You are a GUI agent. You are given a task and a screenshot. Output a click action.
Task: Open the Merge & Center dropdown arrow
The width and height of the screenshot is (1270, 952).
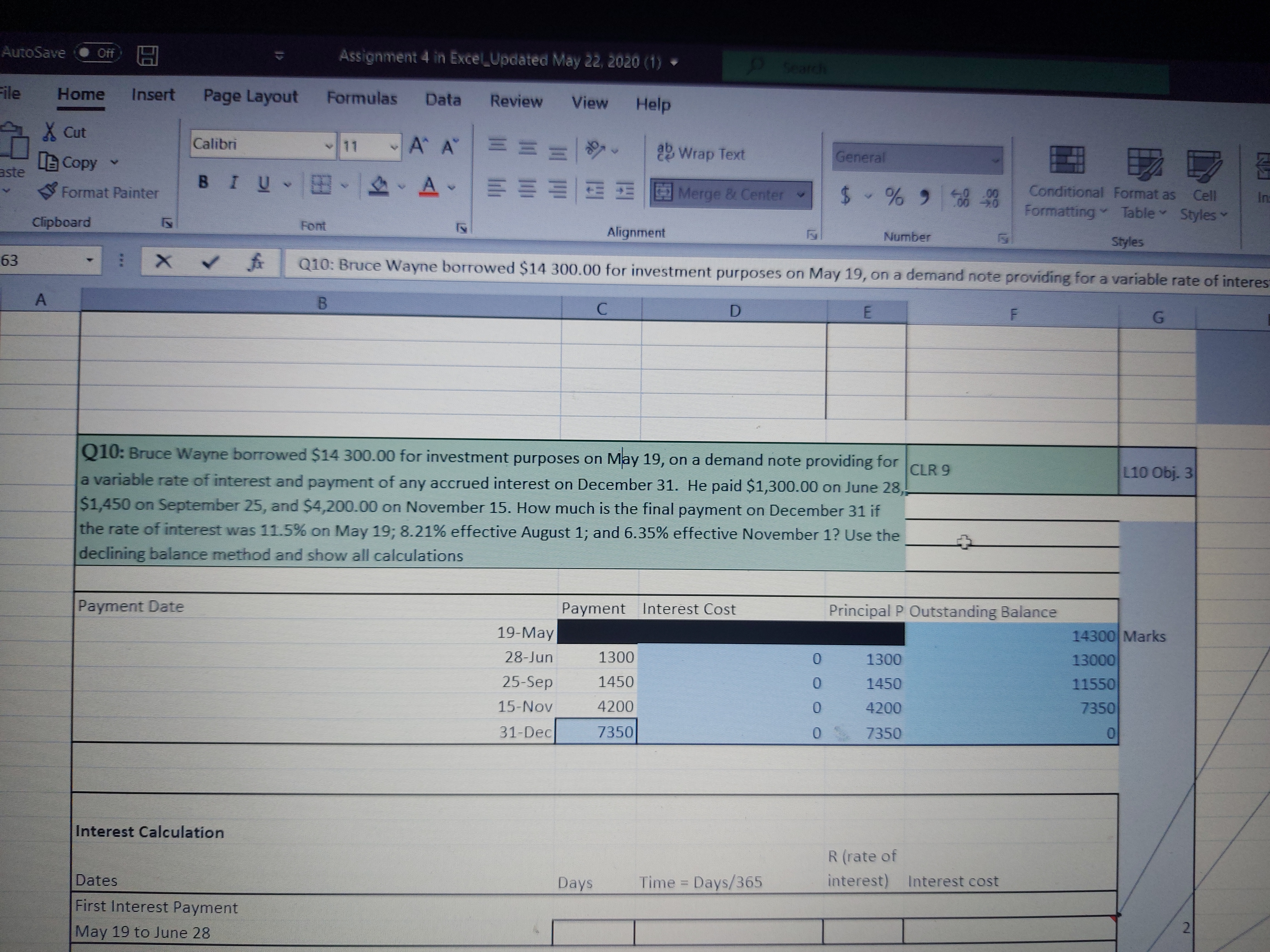coord(801,195)
